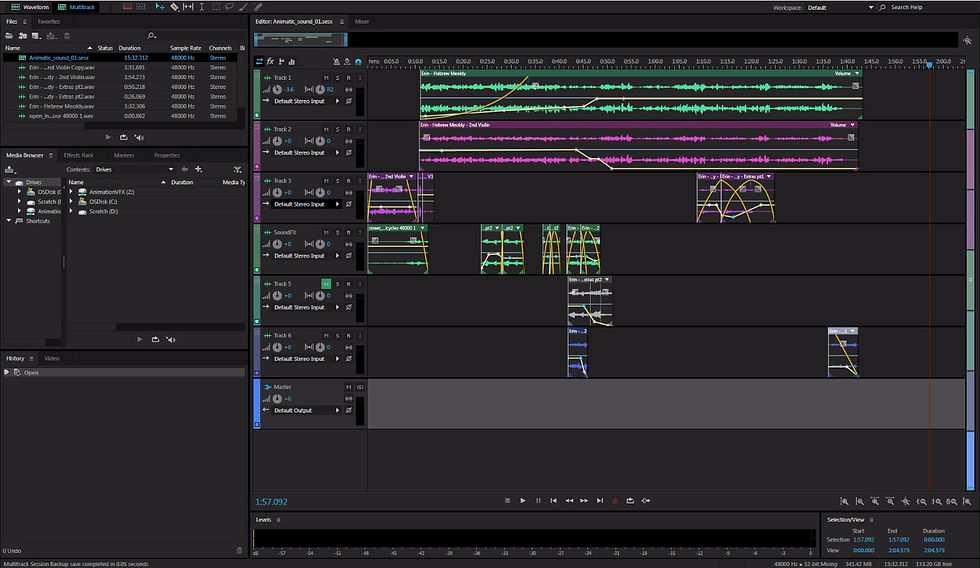Select Erin Hebrew Meoldy.wav in the Files list

(62, 105)
